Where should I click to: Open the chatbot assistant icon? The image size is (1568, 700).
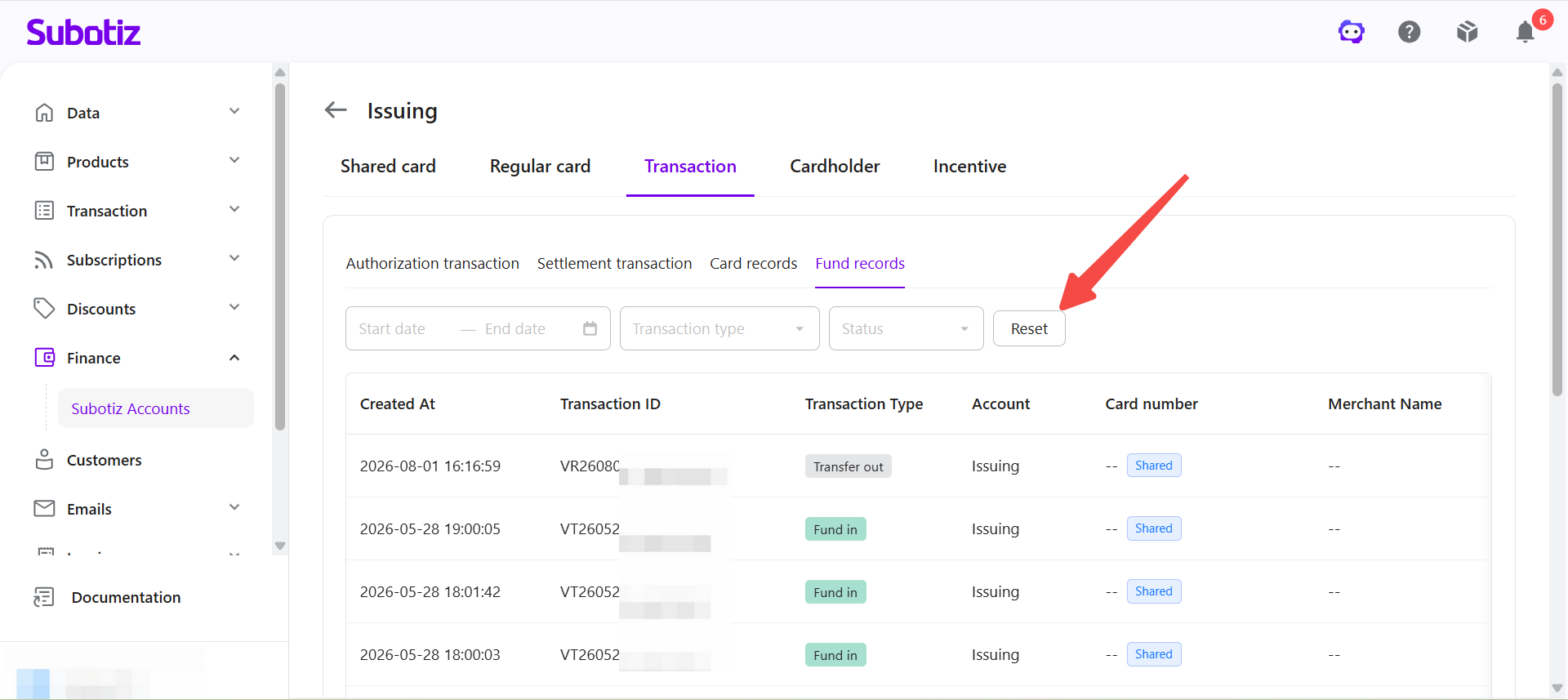coord(1352,32)
